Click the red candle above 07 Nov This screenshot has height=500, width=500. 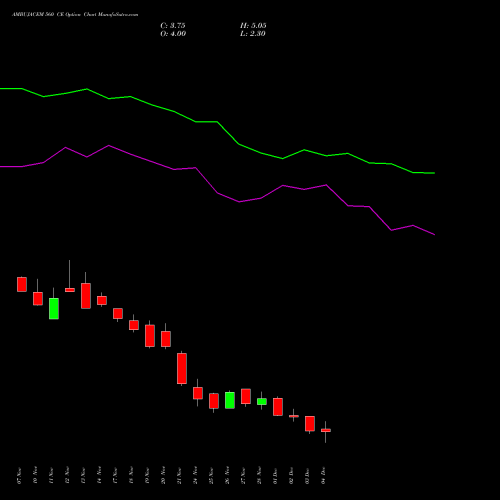click(x=22, y=284)
